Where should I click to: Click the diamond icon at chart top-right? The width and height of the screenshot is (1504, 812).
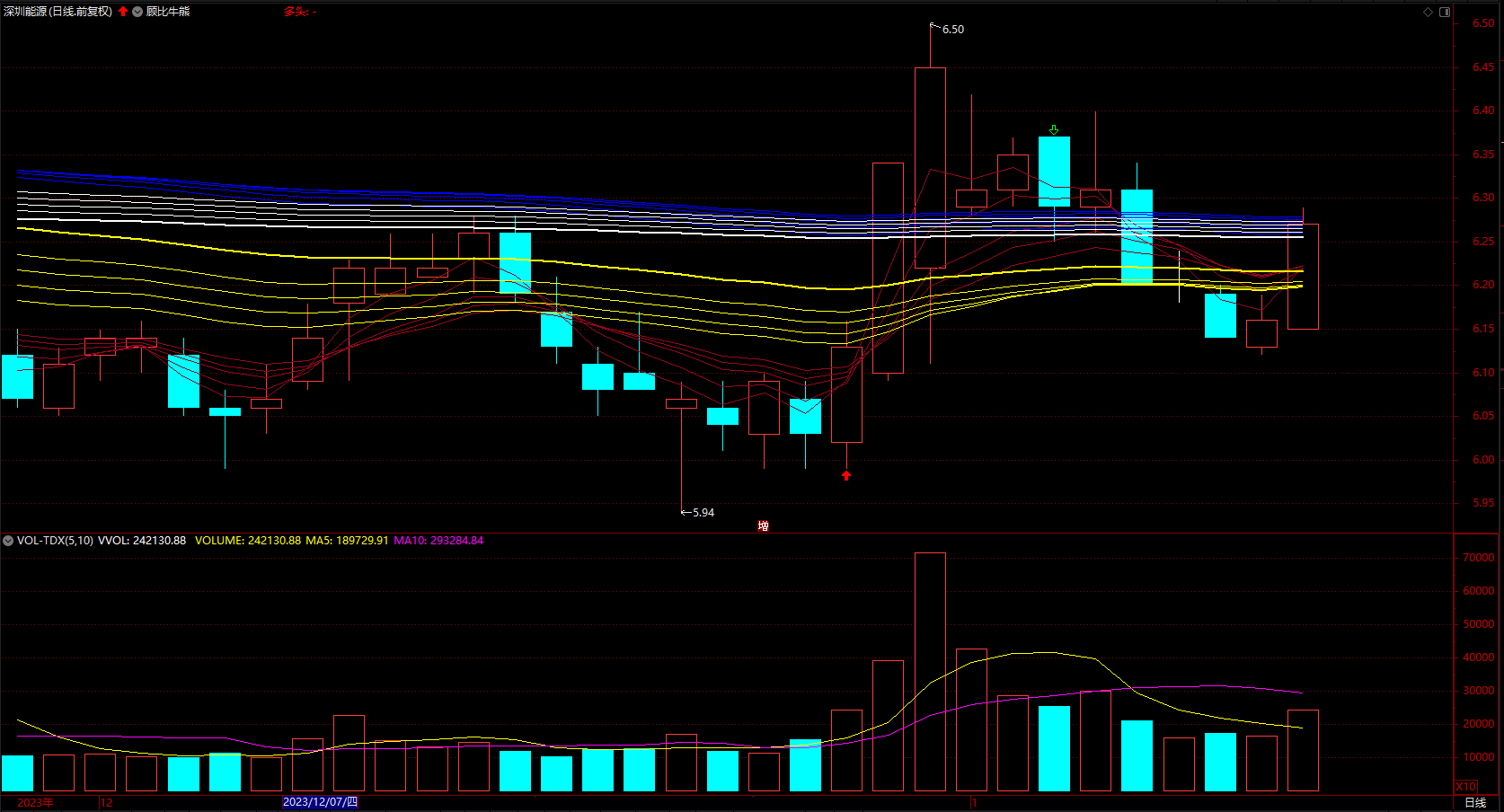tap(1428, 12)
